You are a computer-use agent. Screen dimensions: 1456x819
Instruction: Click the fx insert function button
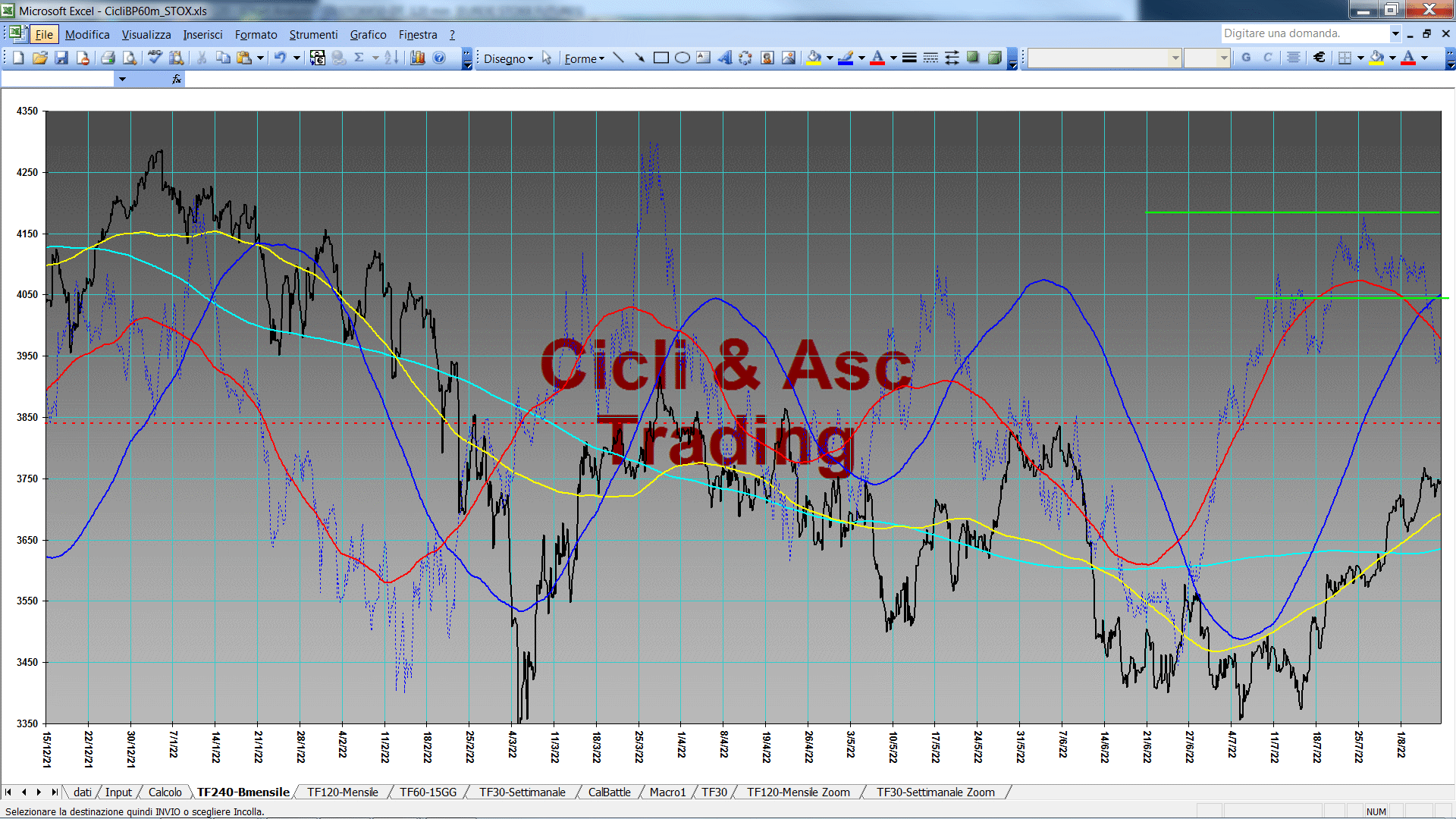click(177, 79)
